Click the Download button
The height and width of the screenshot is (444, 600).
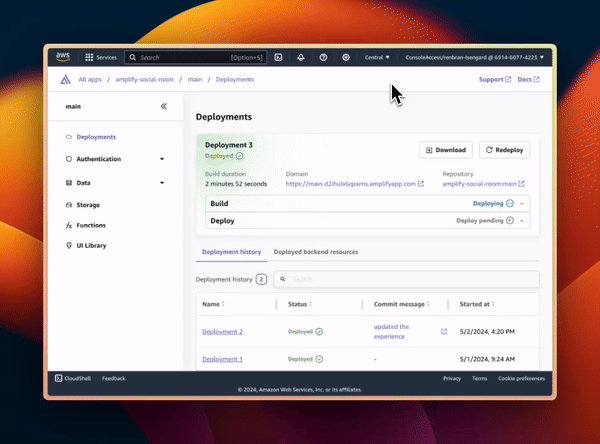pos(446,150)
